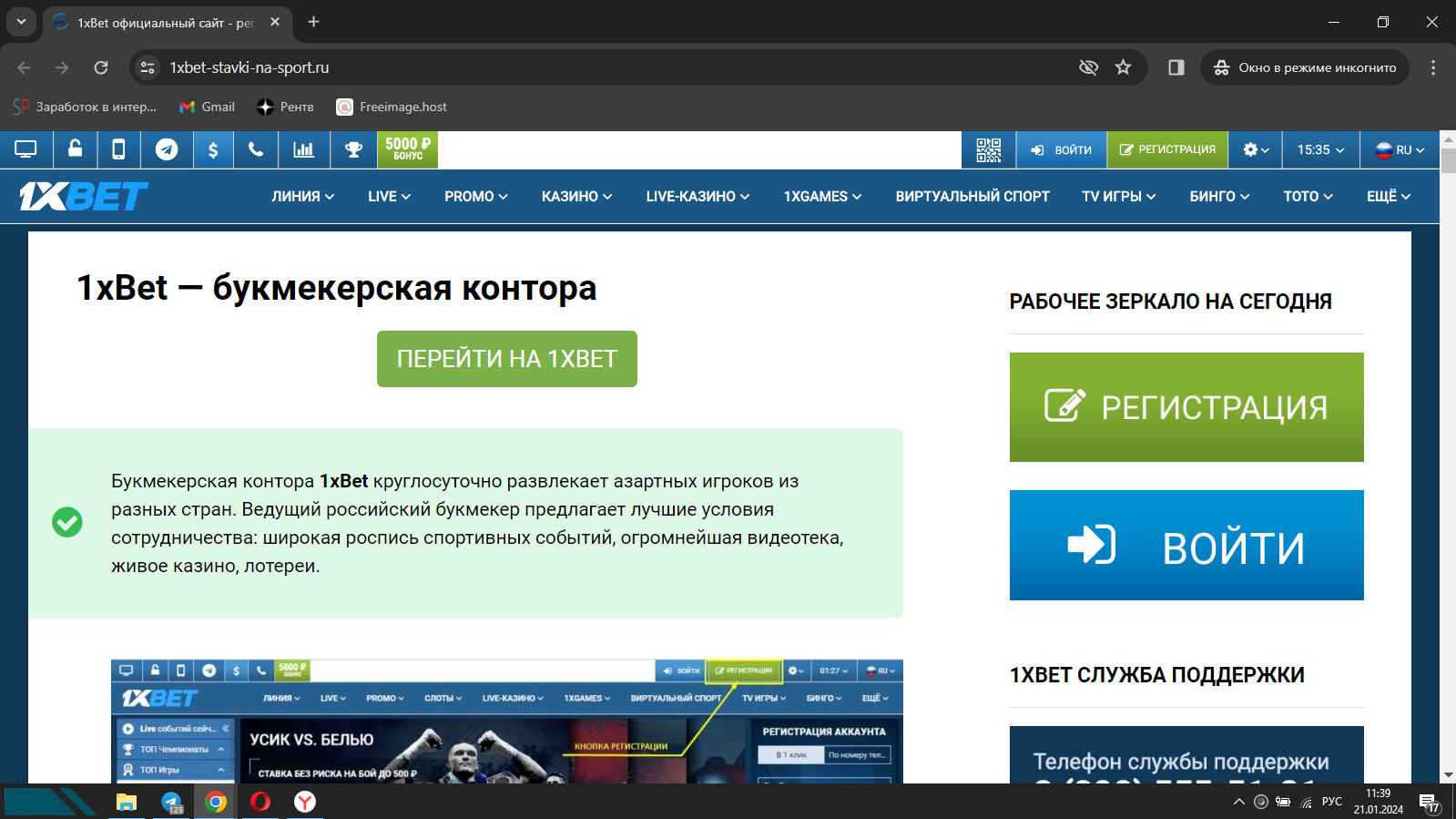Click the 1XBET logo
The width and height of the screenshot is (1456, 819).
(x=84, y=196)
